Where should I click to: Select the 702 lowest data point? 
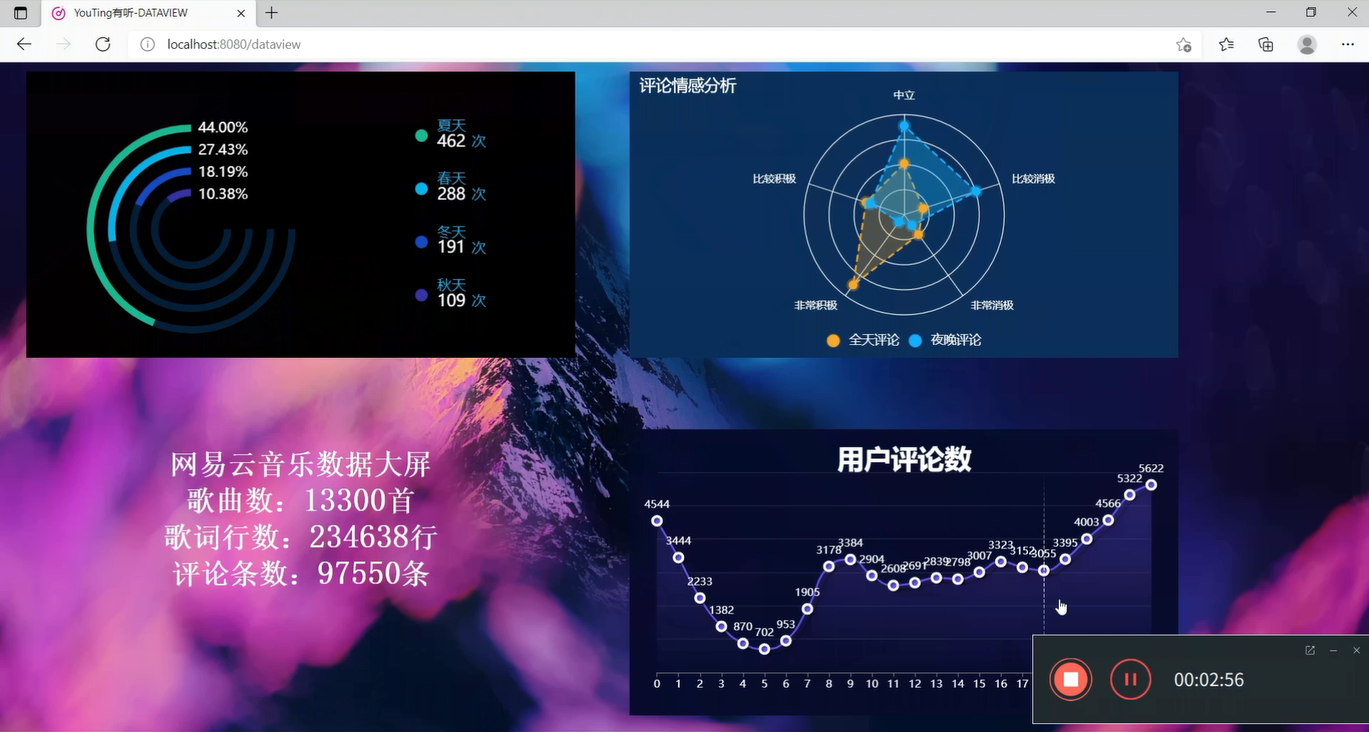tap(765, 649)
